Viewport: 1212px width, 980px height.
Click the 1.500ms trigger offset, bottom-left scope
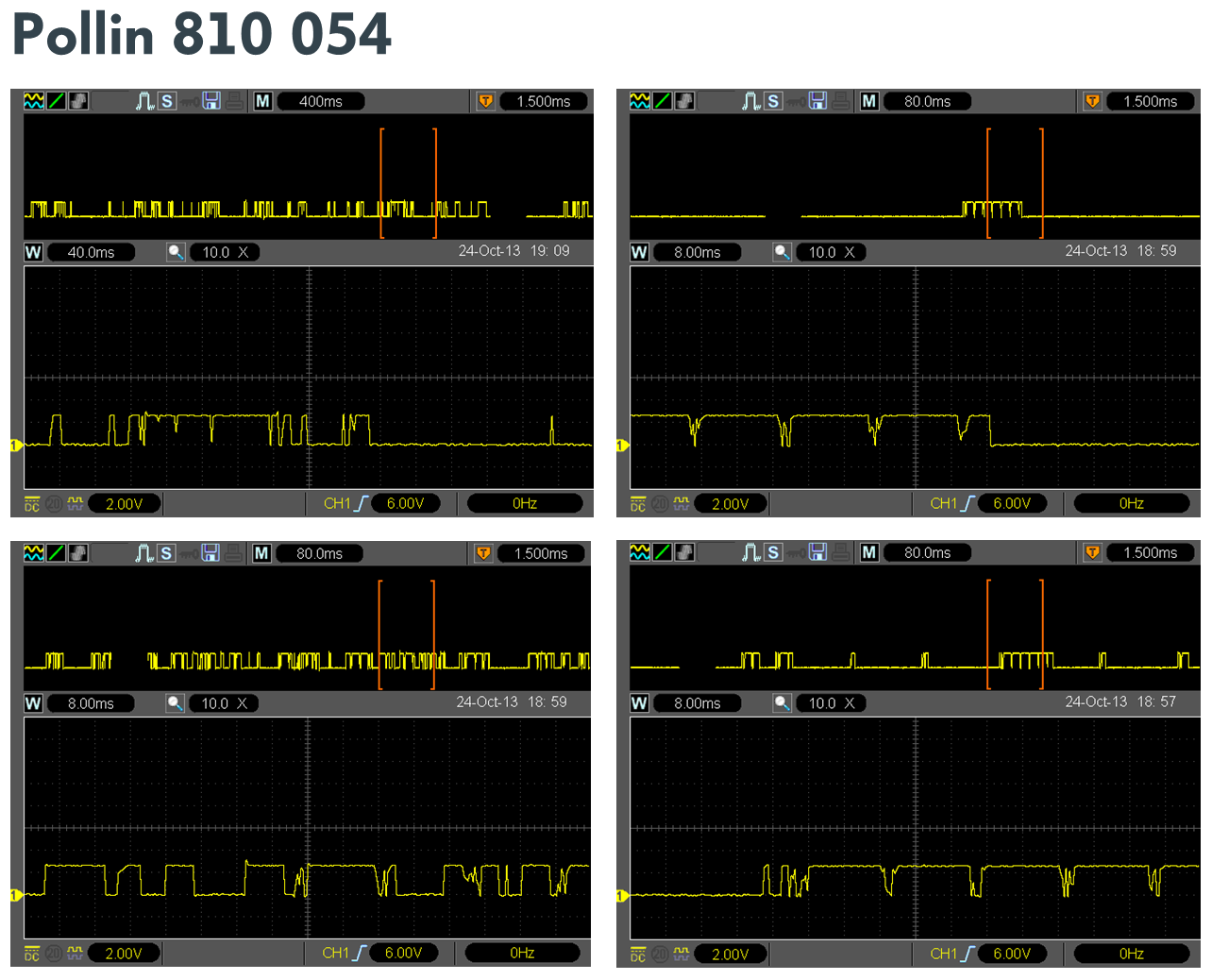click(x=541, y=553)
